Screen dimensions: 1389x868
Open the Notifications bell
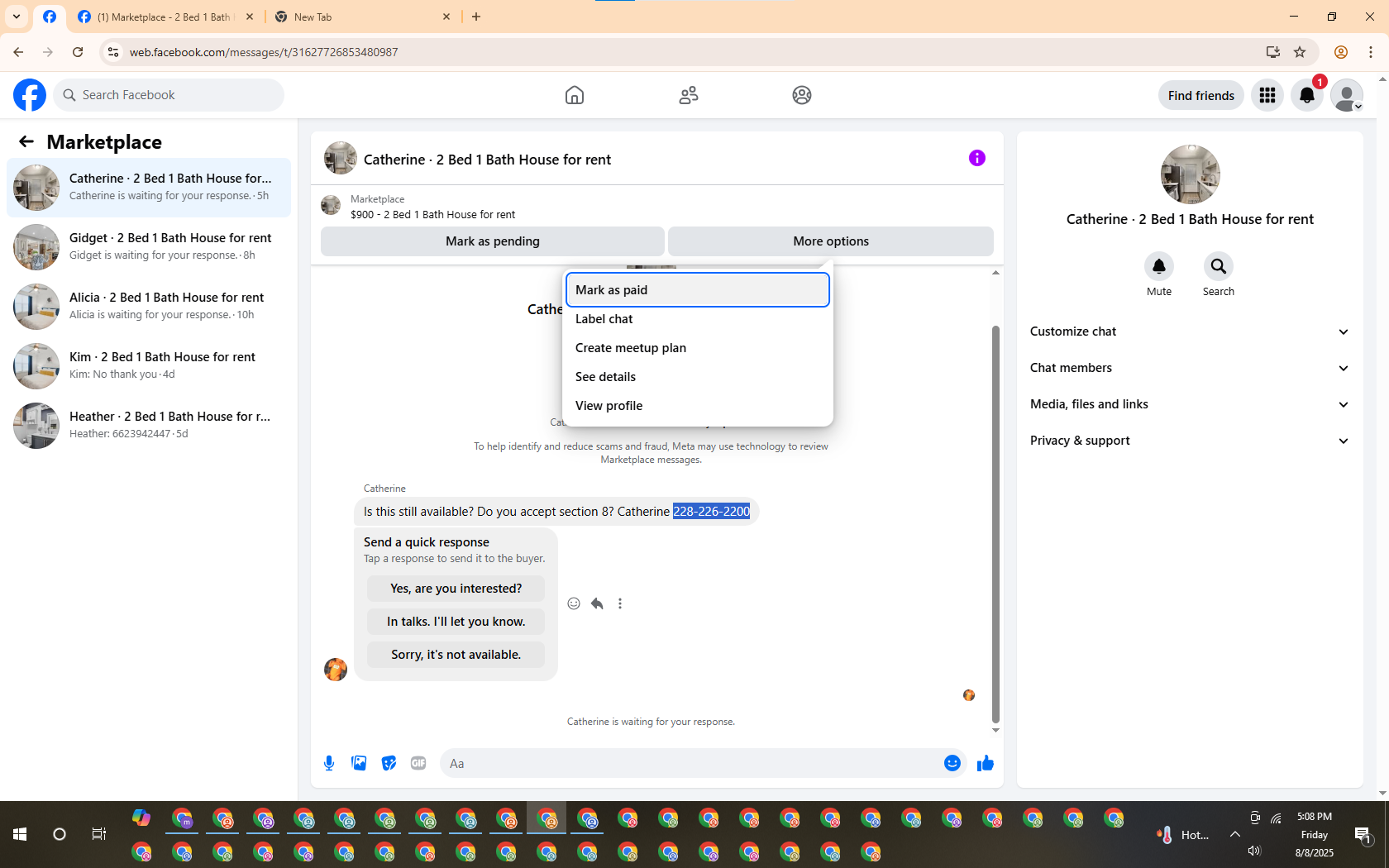(1307, 95)
